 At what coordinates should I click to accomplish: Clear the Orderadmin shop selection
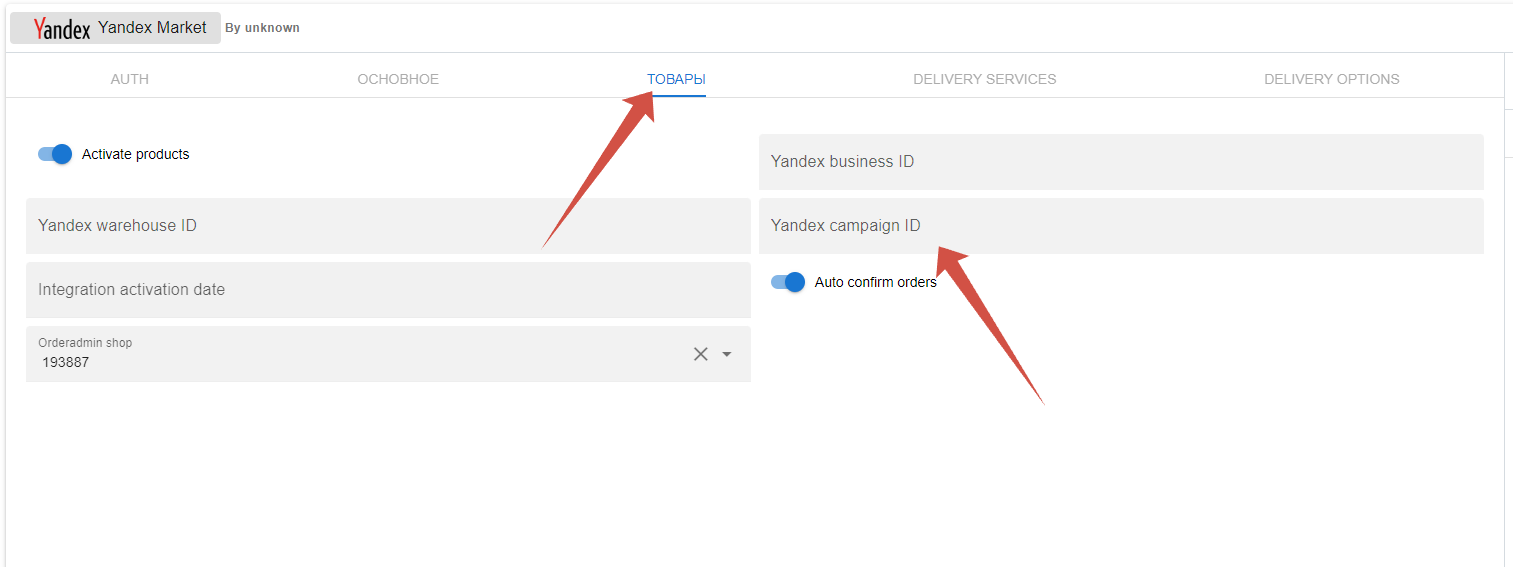pyautogui.click(x=701, y=354)
